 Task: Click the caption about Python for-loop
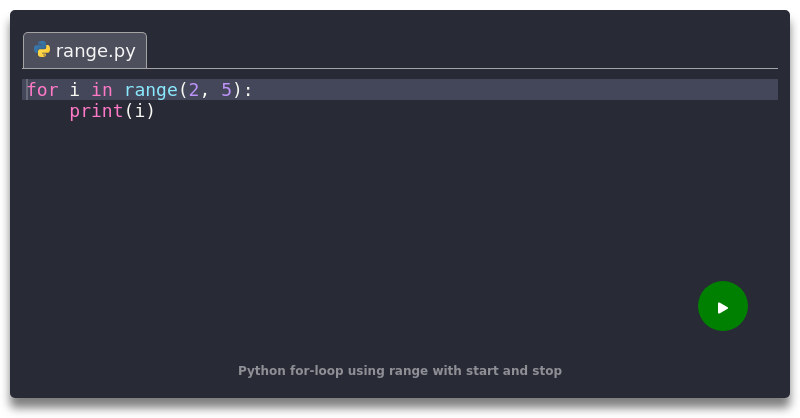point(400,371)
